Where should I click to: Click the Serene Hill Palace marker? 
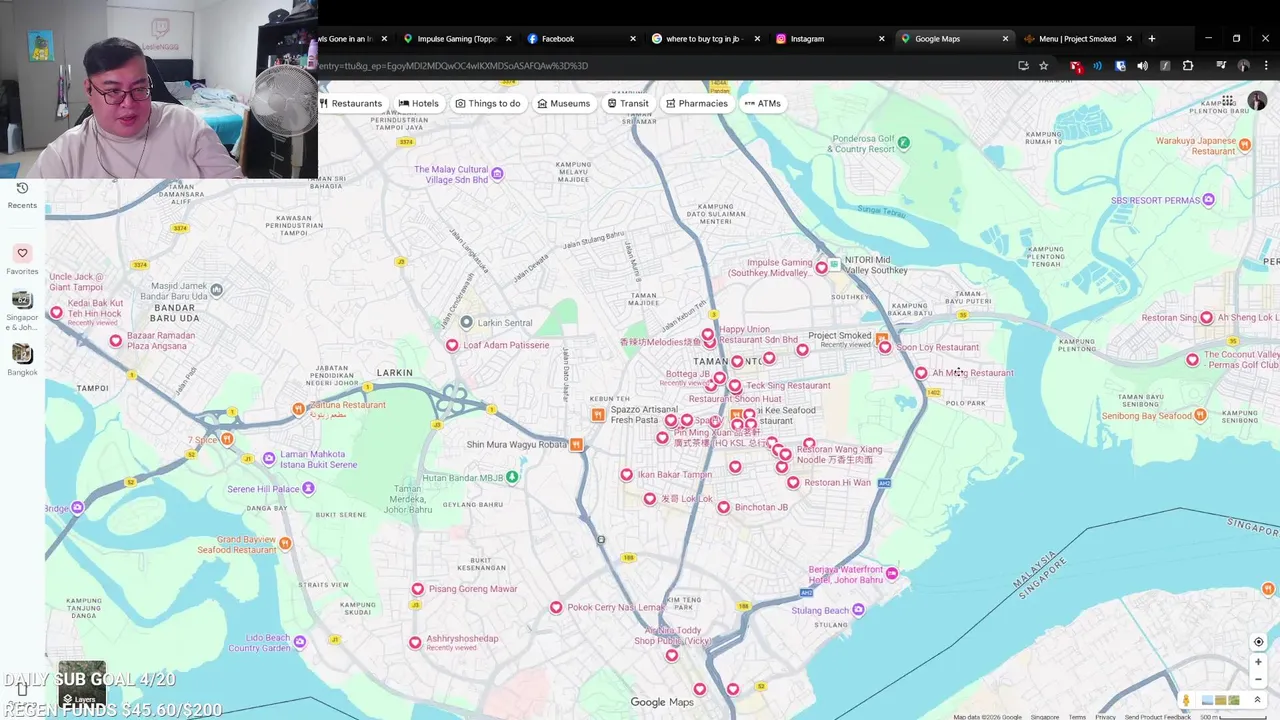tap(308, 489)
